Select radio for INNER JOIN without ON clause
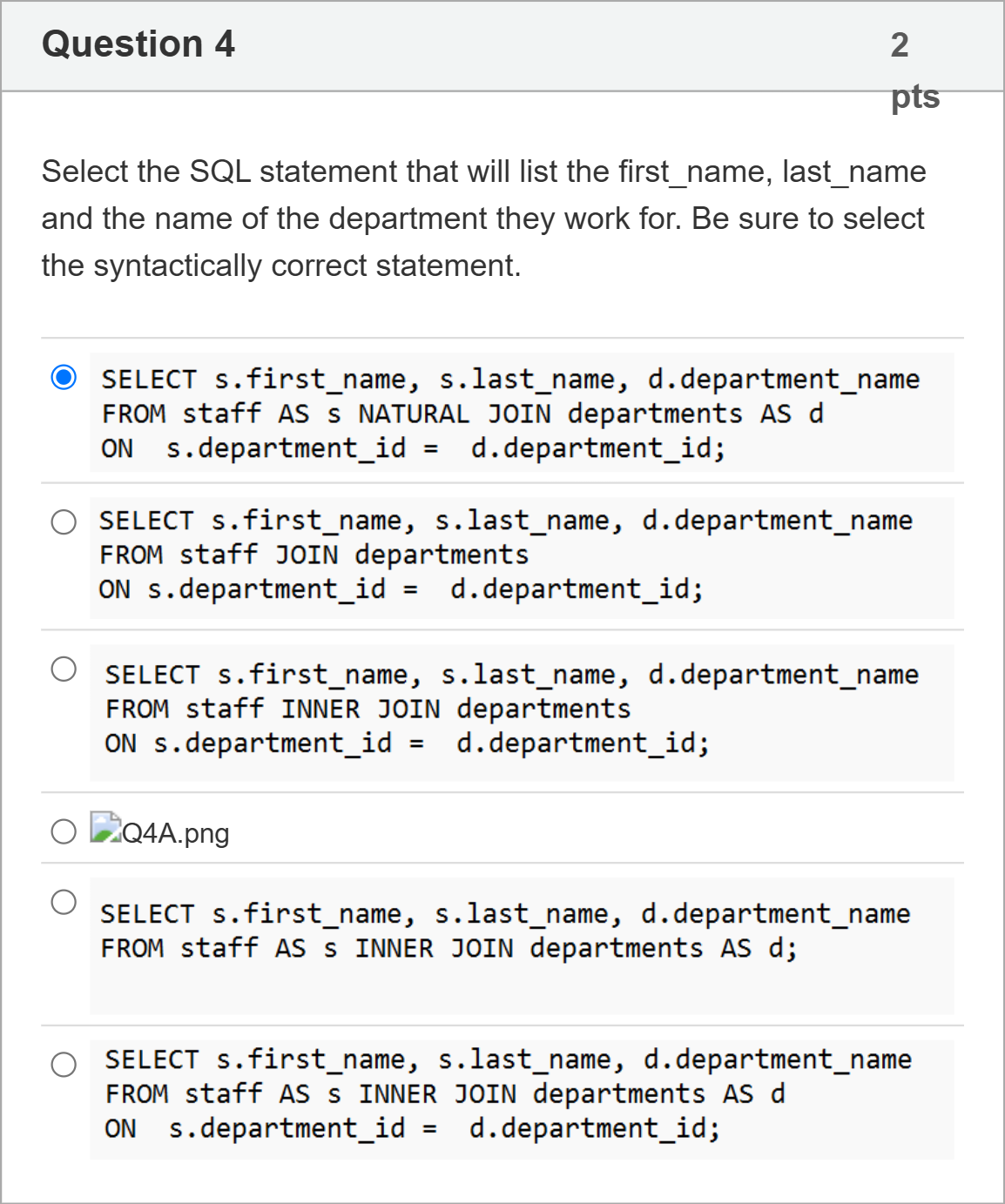This screenshot has height=1204, width=1005. (x=64, y=901)
